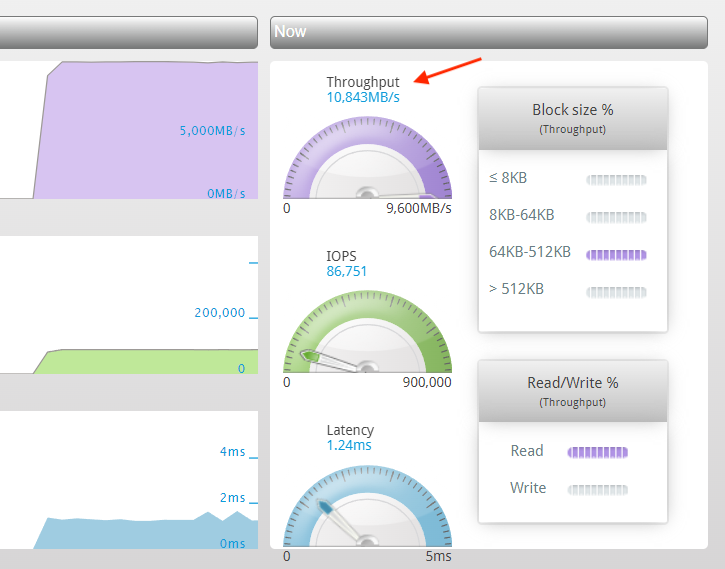The height and width of the screenshot is (569, 725).
Task: Click the 64KB-512KB block size bar
Action: point(616,255)
